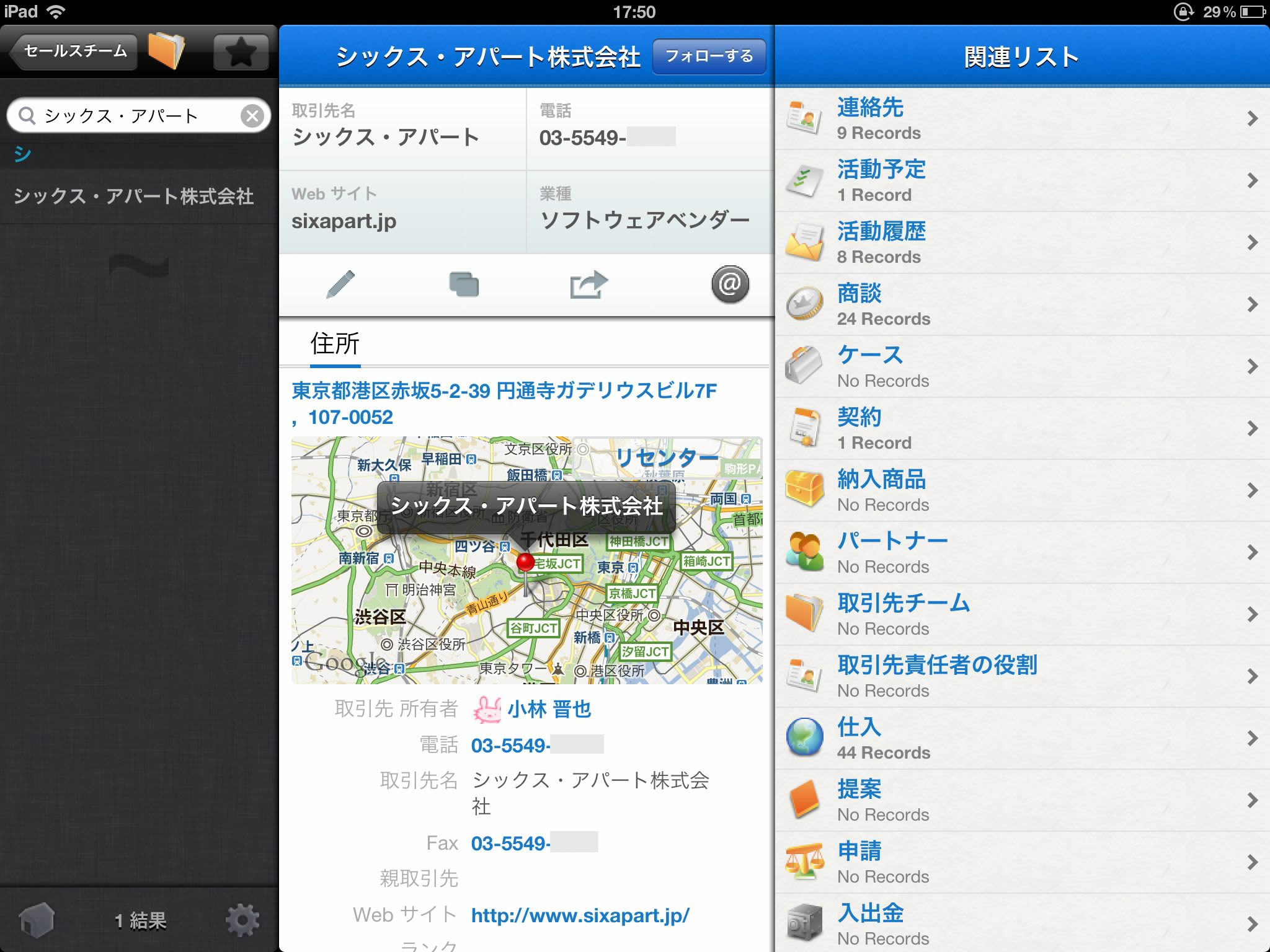
Task: Open 申請 related list
Action: 1023,862
